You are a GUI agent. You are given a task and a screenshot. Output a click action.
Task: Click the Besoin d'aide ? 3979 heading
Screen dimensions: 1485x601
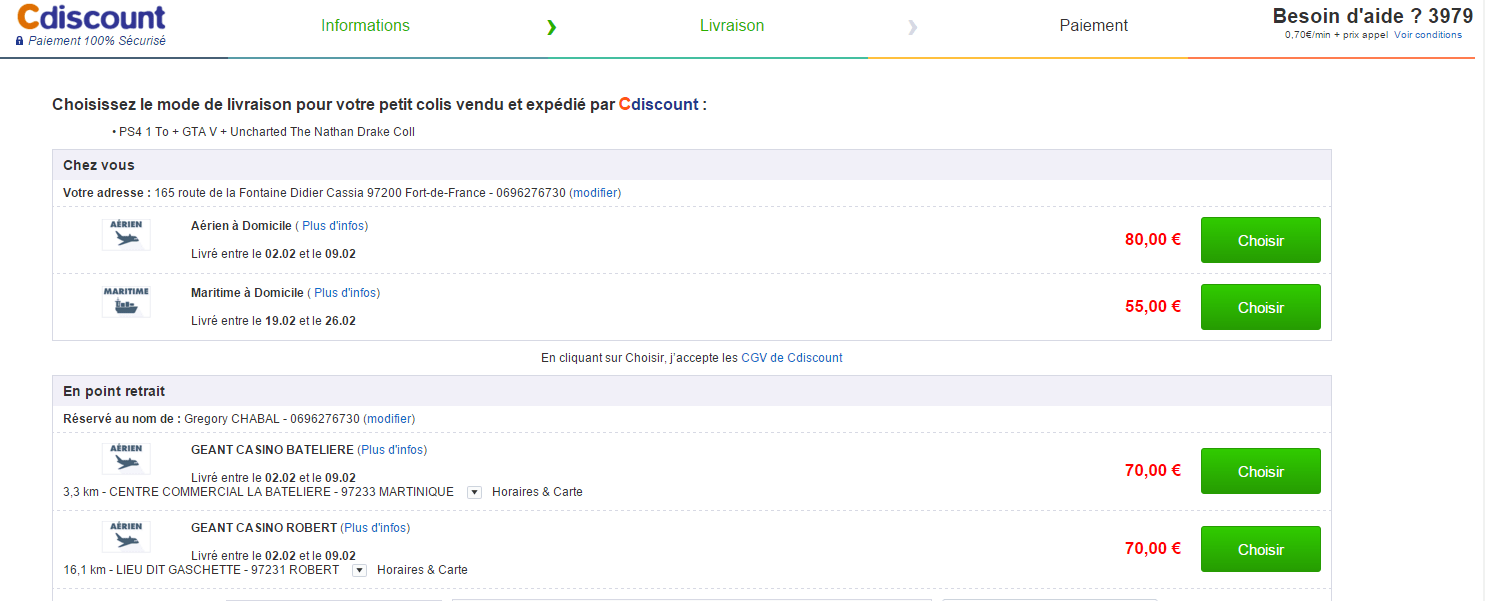tap(1373, 16)
